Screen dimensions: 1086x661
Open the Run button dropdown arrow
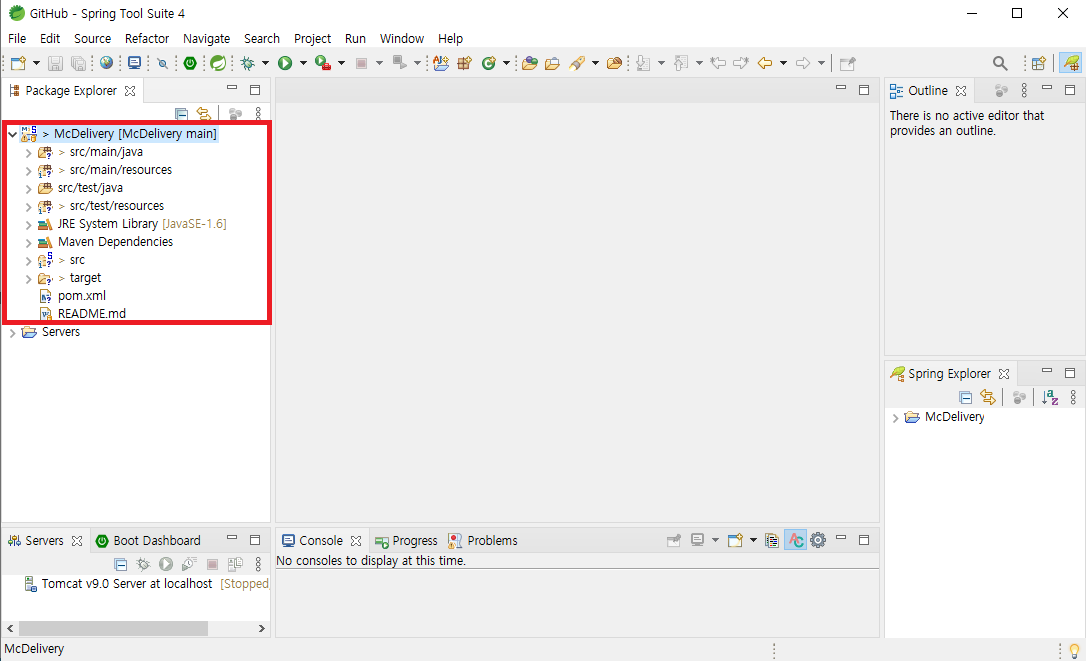(x=303, y=63)
